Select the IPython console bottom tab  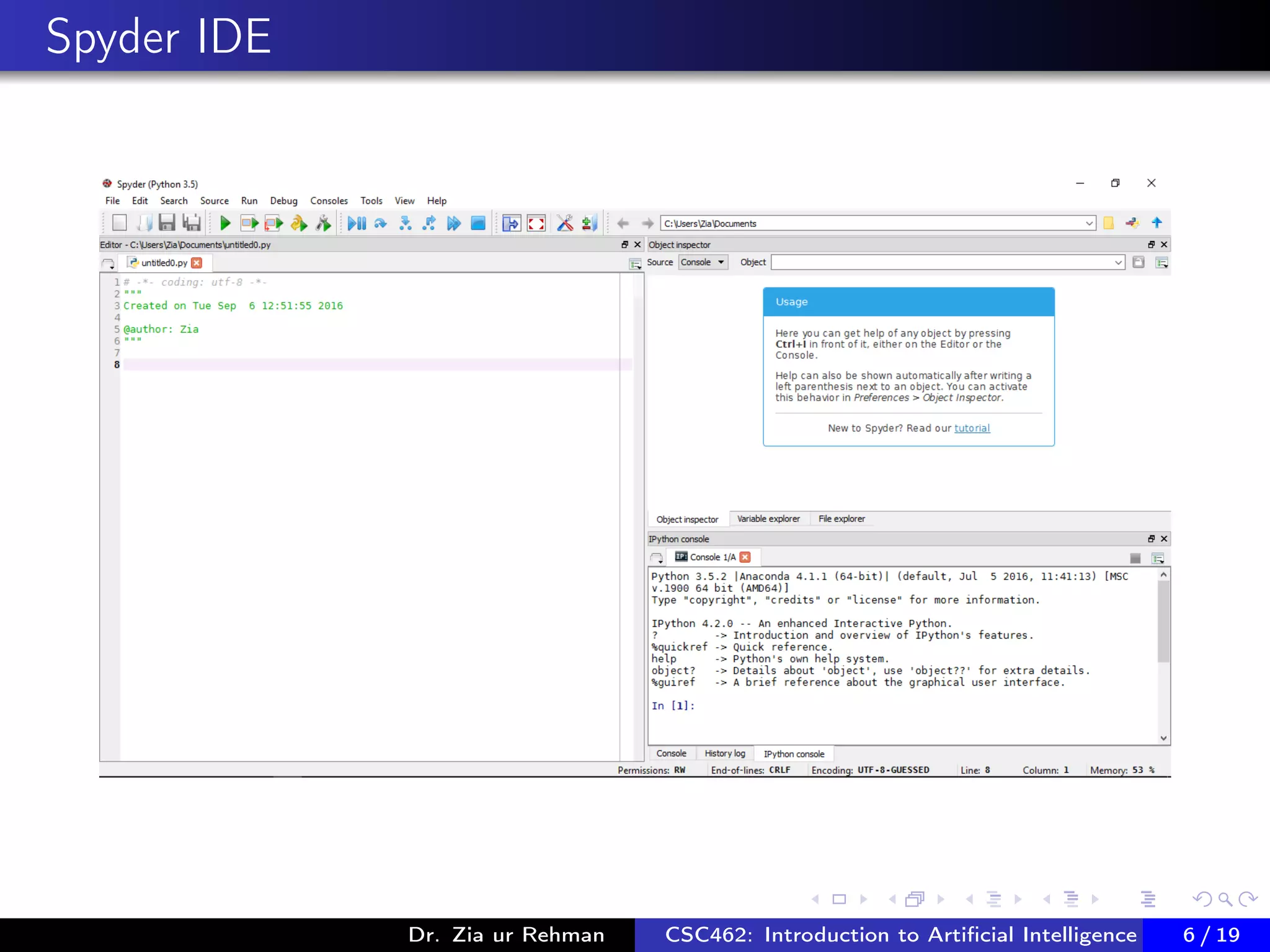[x=794, y=754]
